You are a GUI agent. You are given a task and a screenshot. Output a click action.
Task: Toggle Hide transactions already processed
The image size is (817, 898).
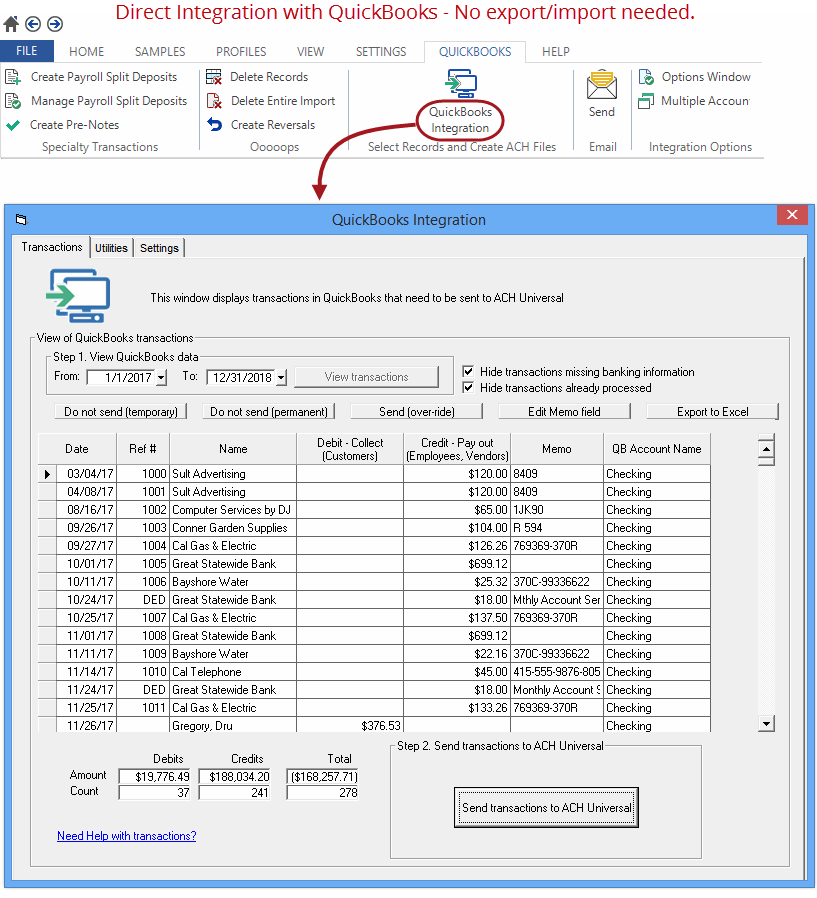pos(468,388)
